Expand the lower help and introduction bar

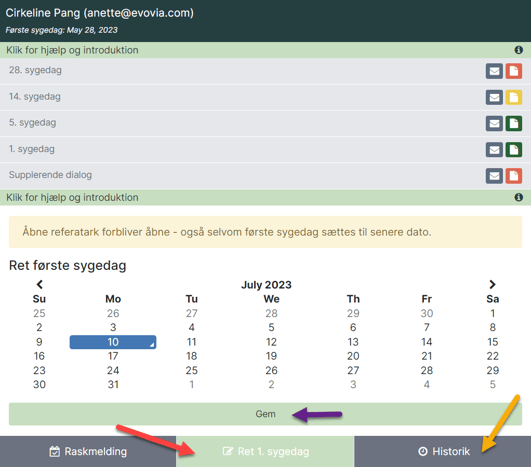tap(266, 197)
